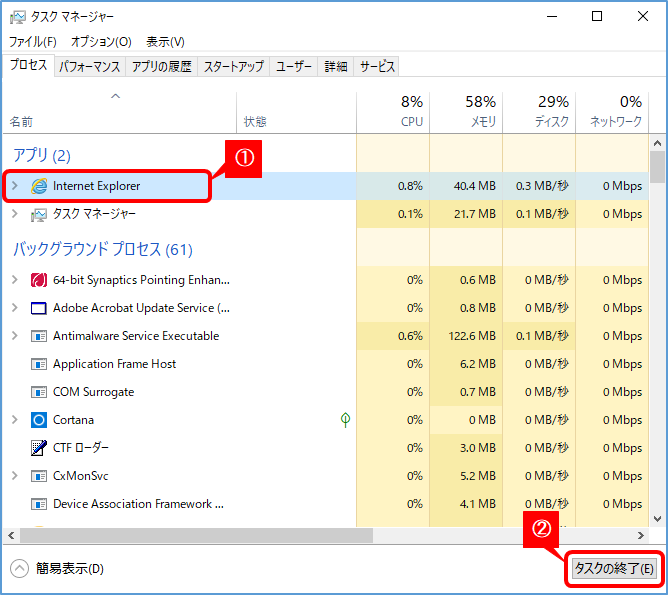This screenshot has width=668, height=595.
Task: Switch to the アプリの履歴 tab
Action: point(161,67)
